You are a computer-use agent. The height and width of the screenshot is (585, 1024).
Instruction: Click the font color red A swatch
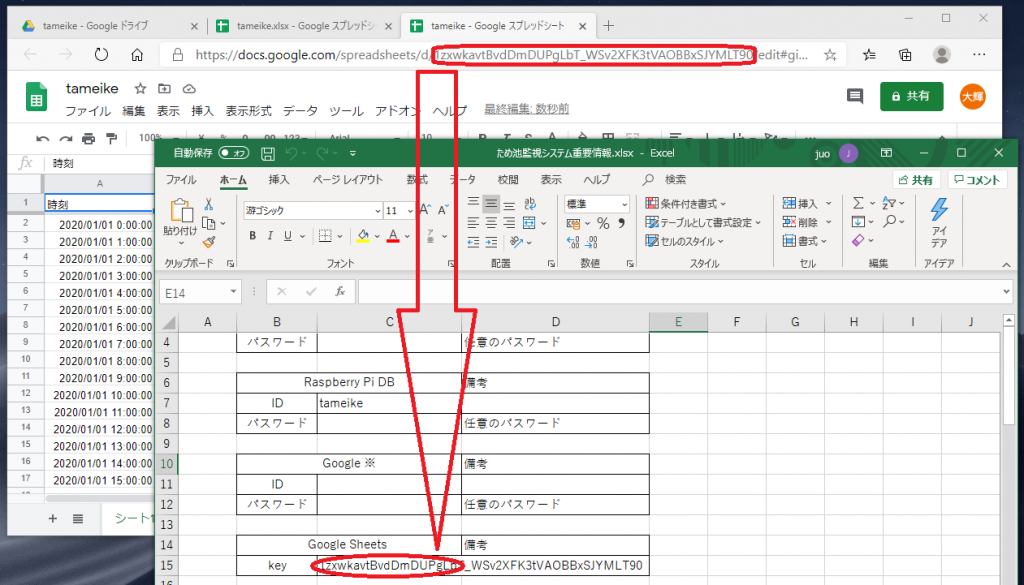[x=393, y=236]
